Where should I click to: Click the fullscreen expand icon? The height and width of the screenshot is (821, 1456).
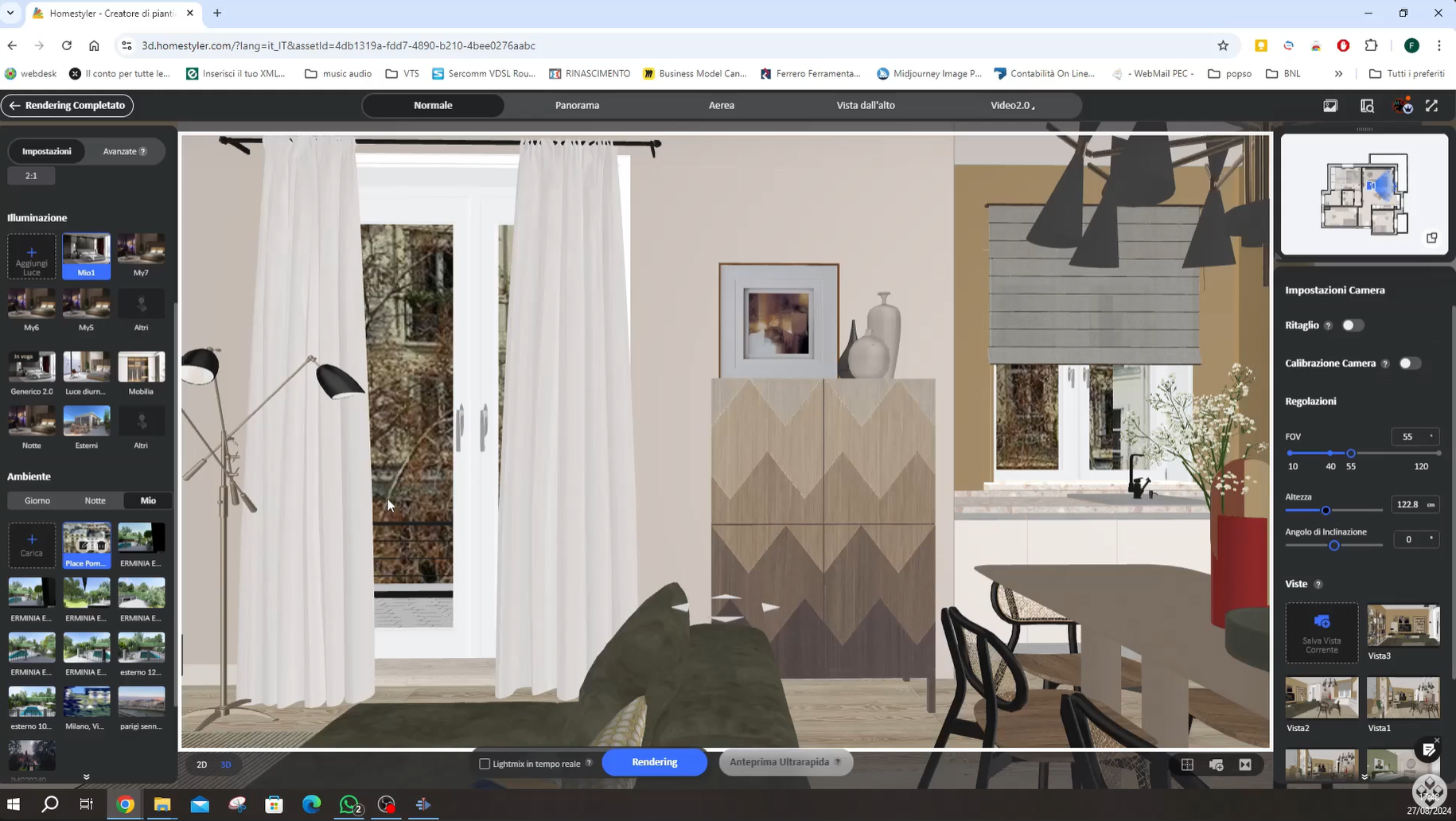pos(1431,106)
